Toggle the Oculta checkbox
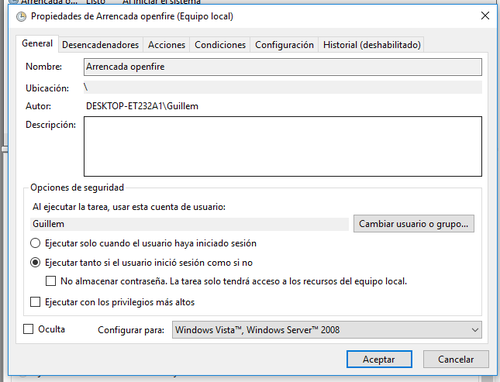 pyautogui.click(x=28, y=329)
